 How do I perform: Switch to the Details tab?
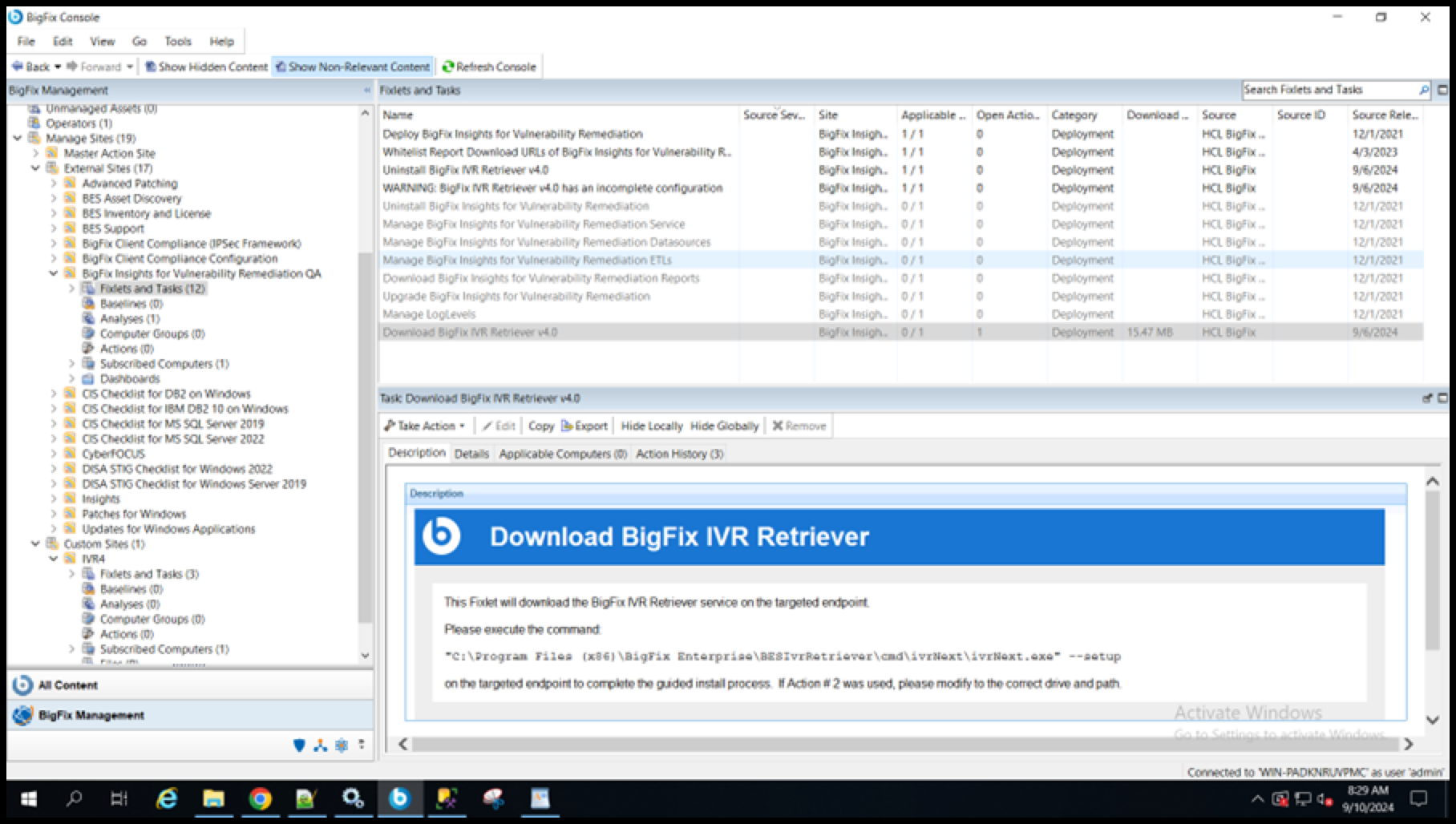(x=471, y=454)
